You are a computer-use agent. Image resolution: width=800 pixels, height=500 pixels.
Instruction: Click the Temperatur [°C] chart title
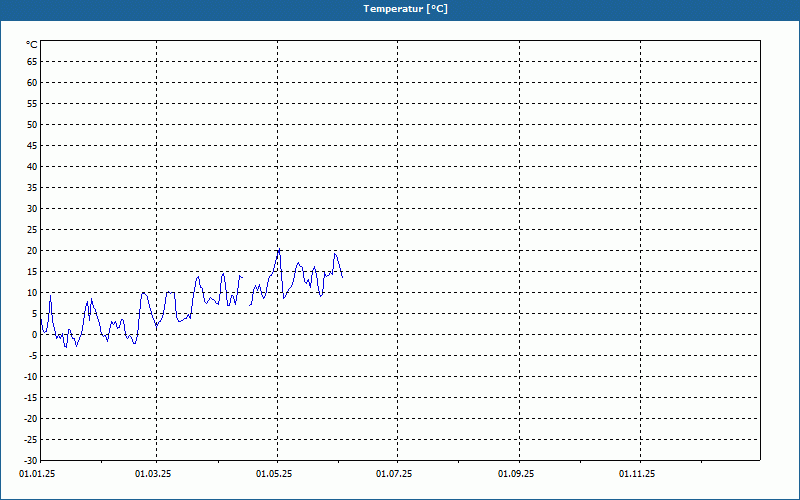point(405,9)
